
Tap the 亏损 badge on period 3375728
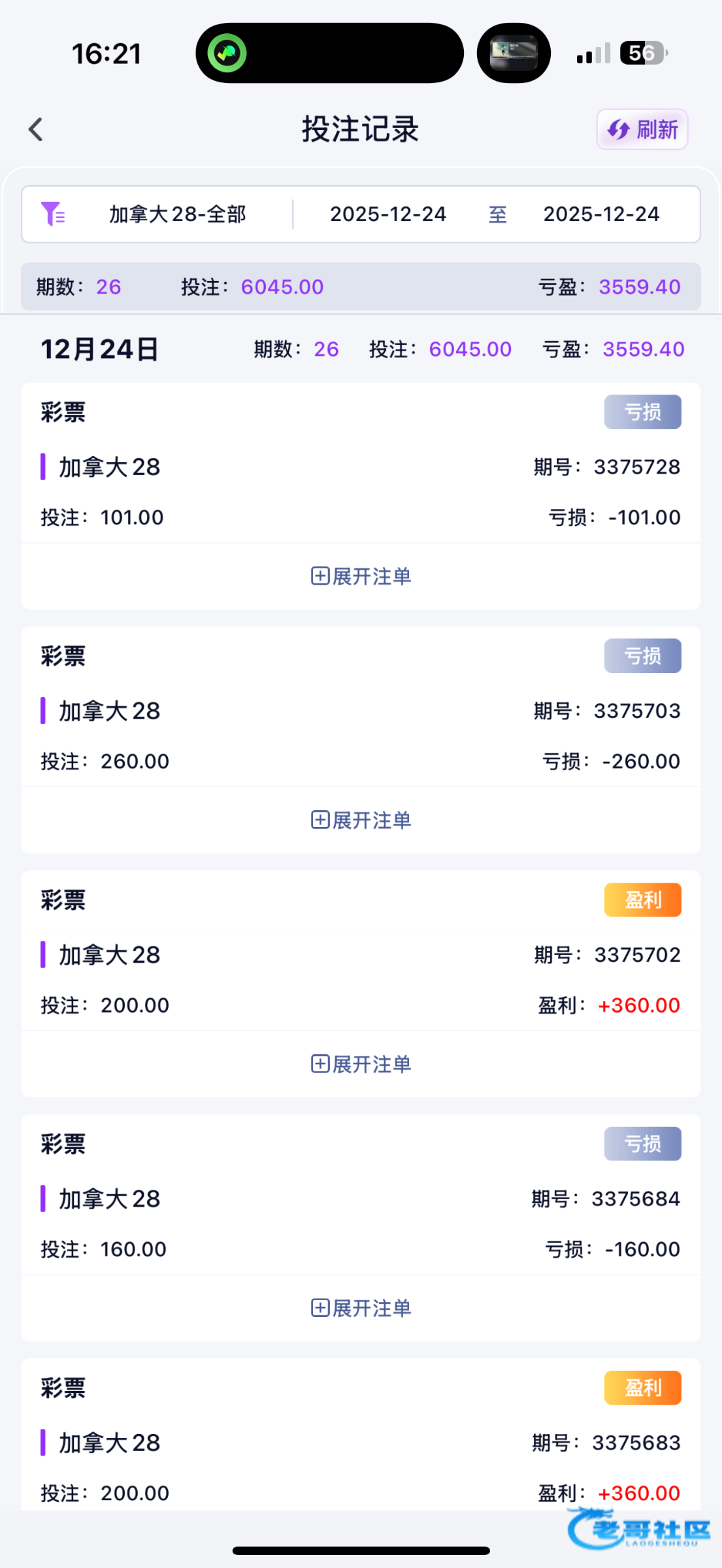[x=642, y=412]
